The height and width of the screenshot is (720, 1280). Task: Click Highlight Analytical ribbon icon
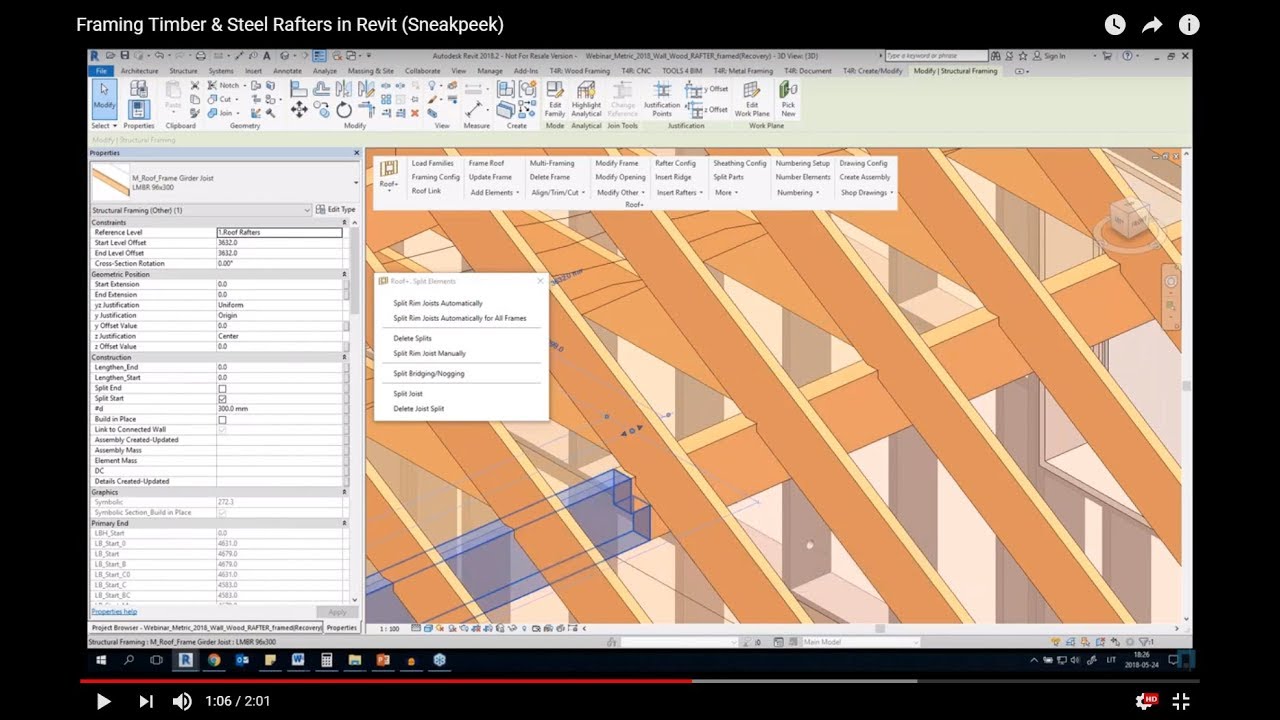point(586,100)
